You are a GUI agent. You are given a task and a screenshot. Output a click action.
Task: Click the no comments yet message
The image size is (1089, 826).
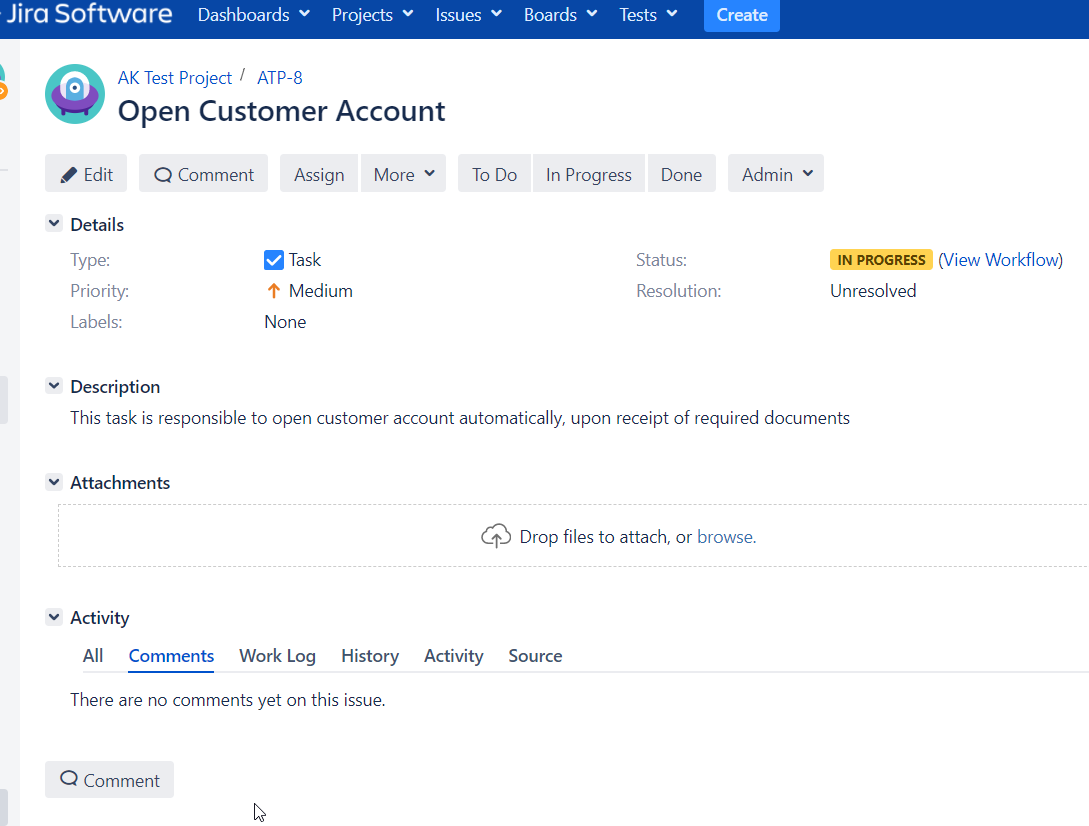click(228, 700)
